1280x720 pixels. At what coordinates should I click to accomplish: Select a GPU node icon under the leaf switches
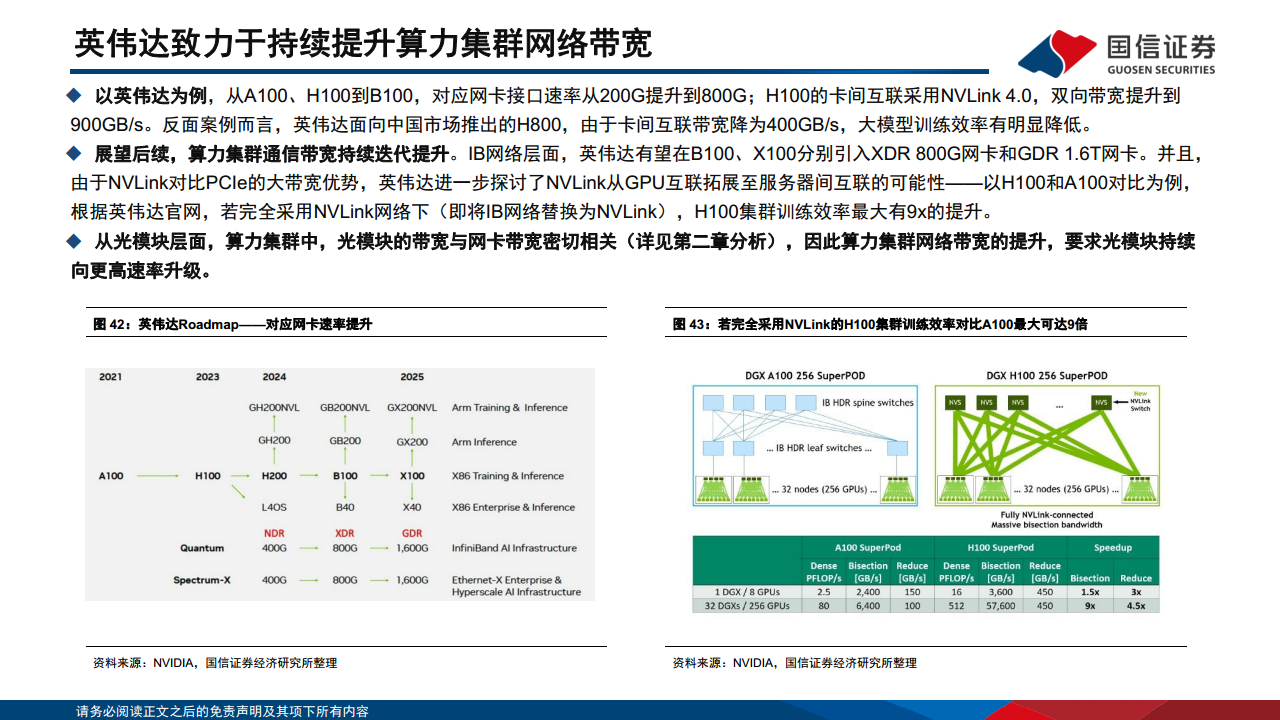[x=714, y=489]
